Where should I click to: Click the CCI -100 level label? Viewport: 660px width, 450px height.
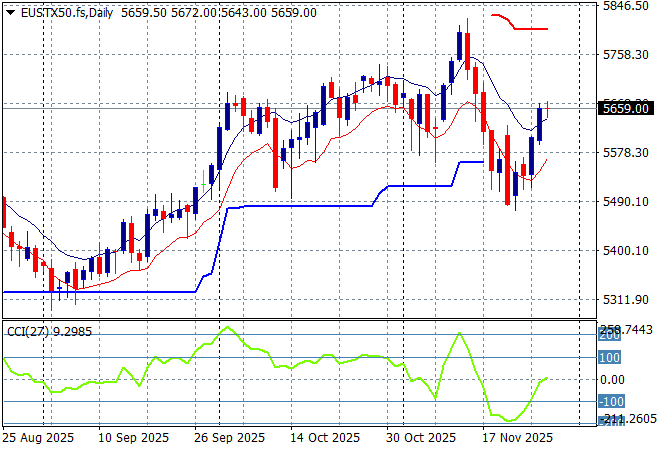(611, 402)
